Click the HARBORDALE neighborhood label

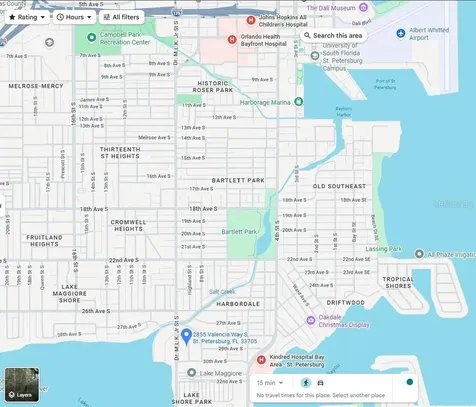coord(238,304)
